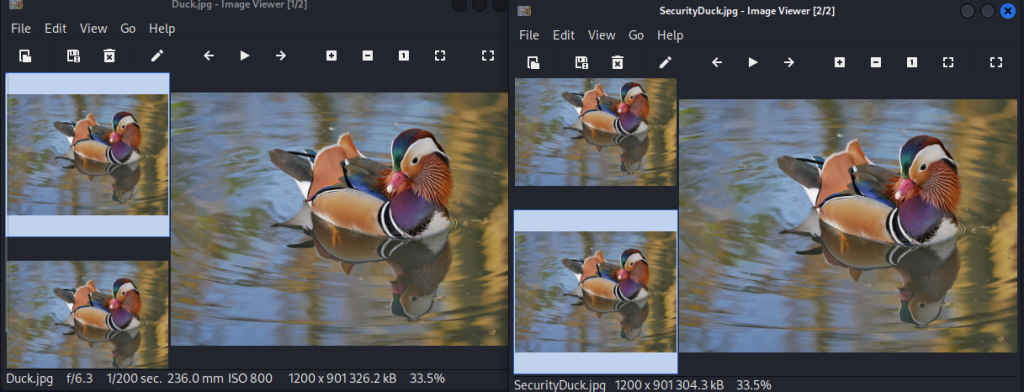
Task: Select the first thumbnail in SecurityDuck.jpg window
Action: click(x=596, y=132)
